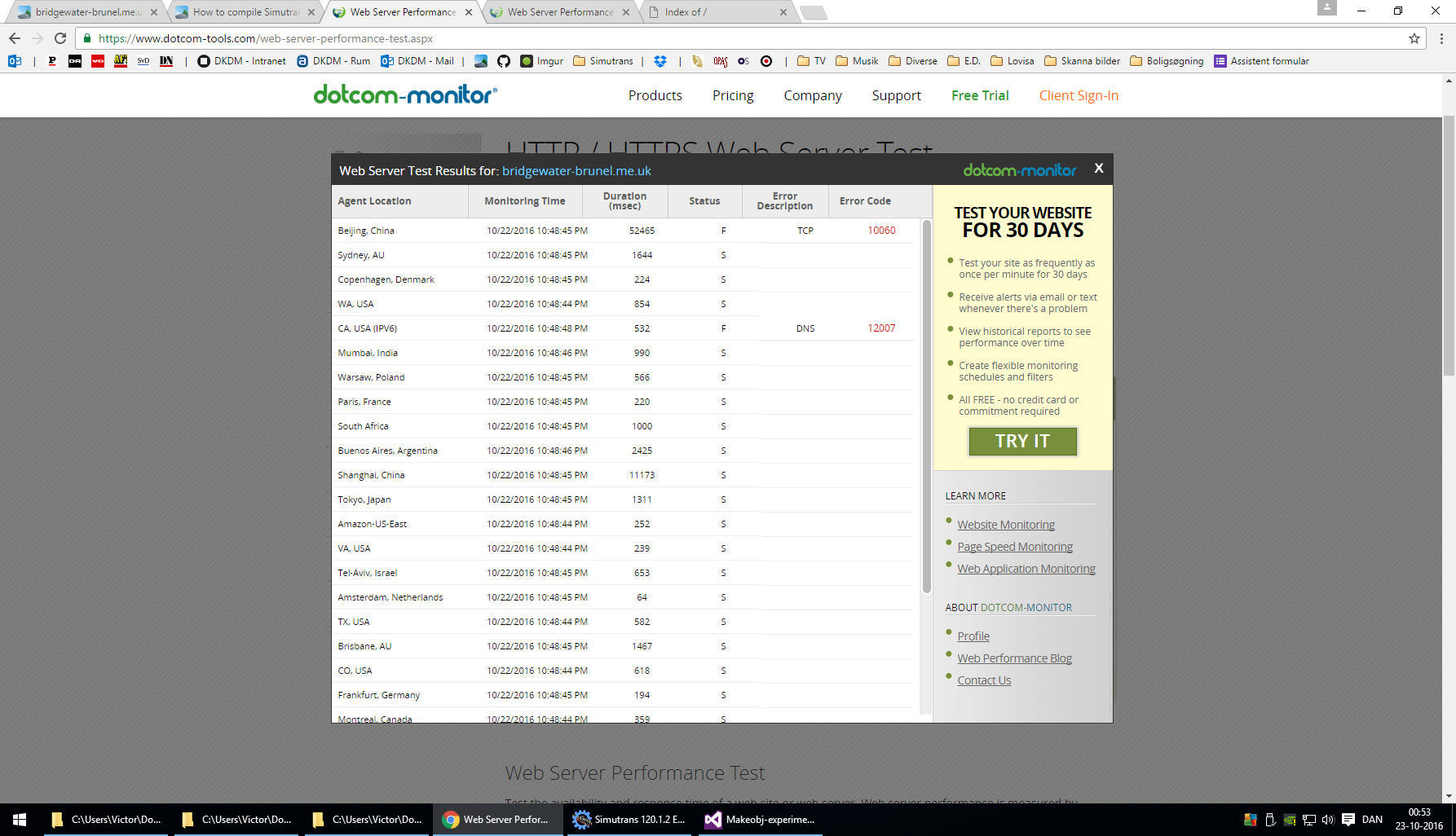Open a new browser tab
Screen dimensions: 1456x836
pos(813,12)
